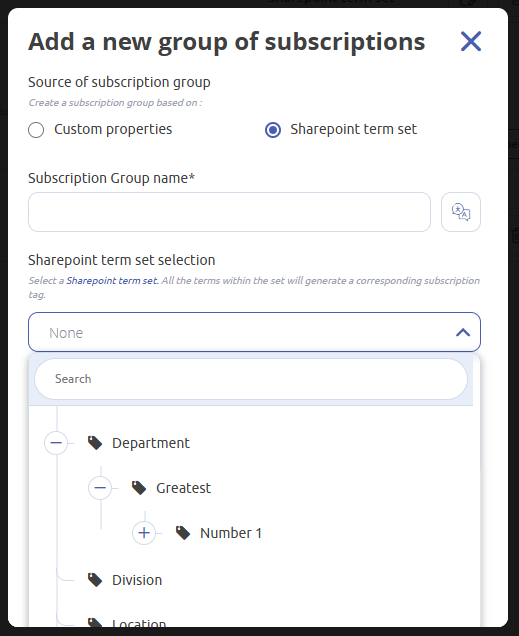
Task: Expand the Number 1 tree node
Action: [x=144, y=533]
